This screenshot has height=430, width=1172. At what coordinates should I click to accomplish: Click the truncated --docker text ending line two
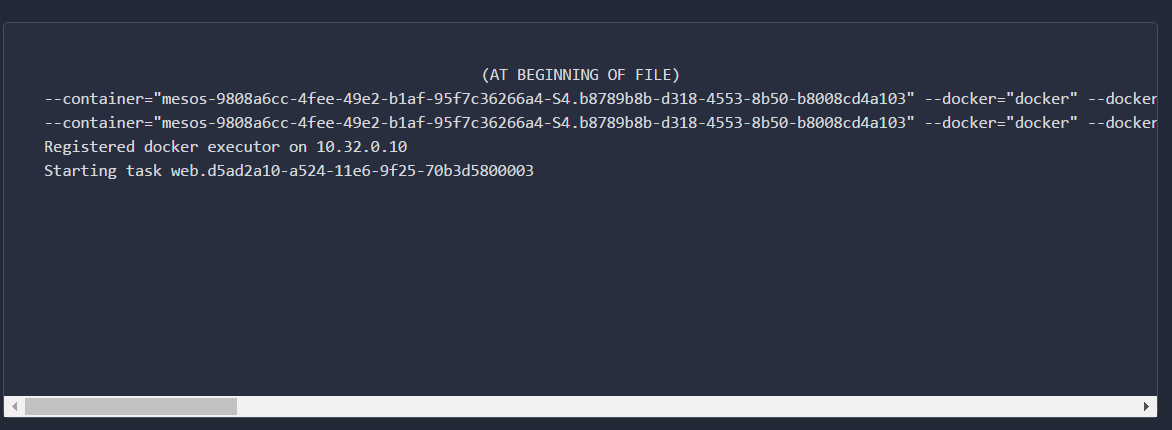pyautogui.click(x=1123, y=123)
